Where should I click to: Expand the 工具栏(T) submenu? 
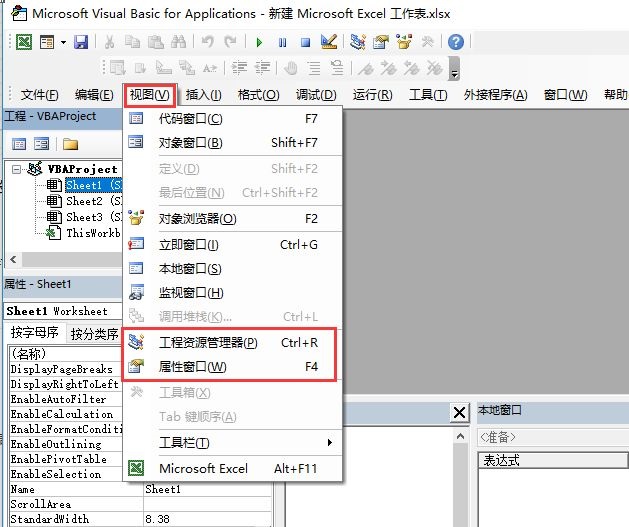tap(233, 443)
